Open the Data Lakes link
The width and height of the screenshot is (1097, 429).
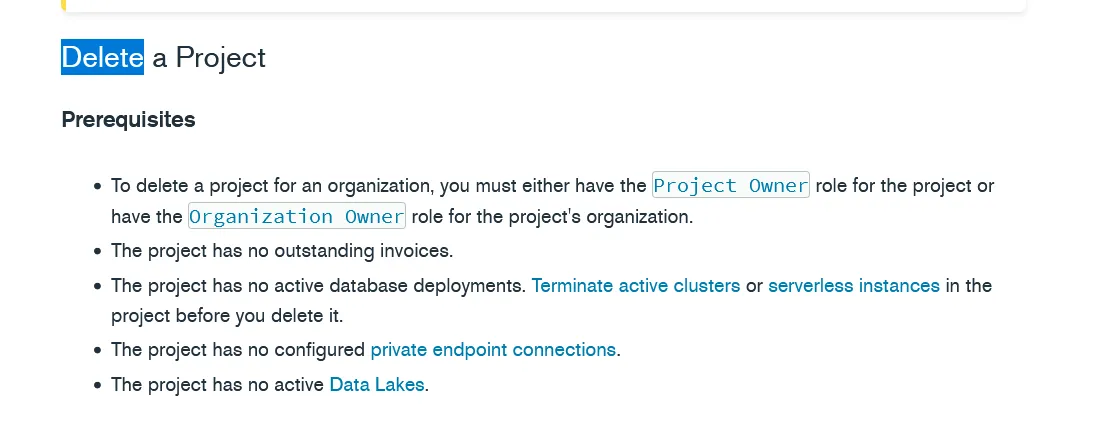tap(377, 383)
